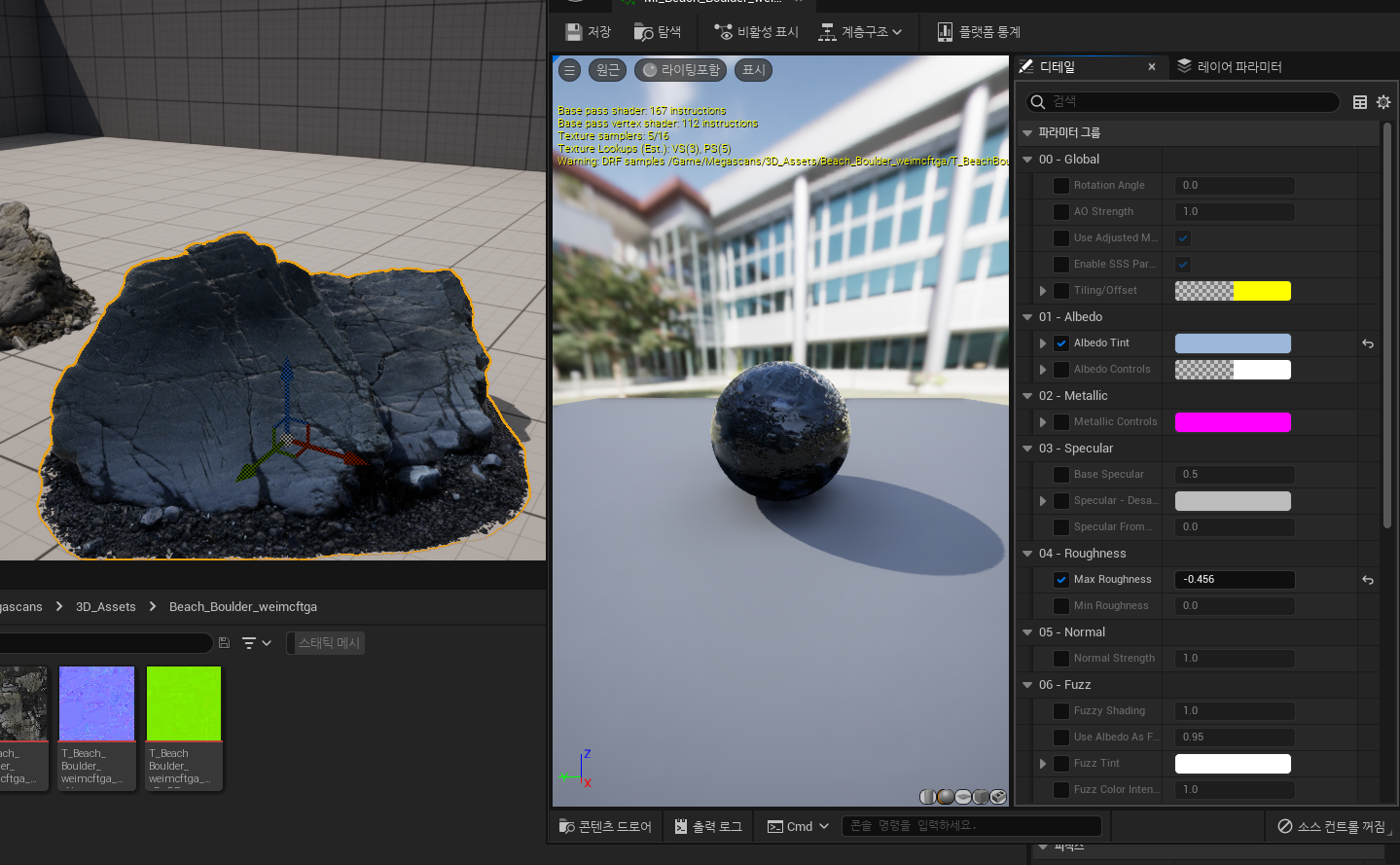This screenshot has height=865, width=1400.
Task: Open the 계층구조 hierarchy dropdown
Action: (860, 32)
